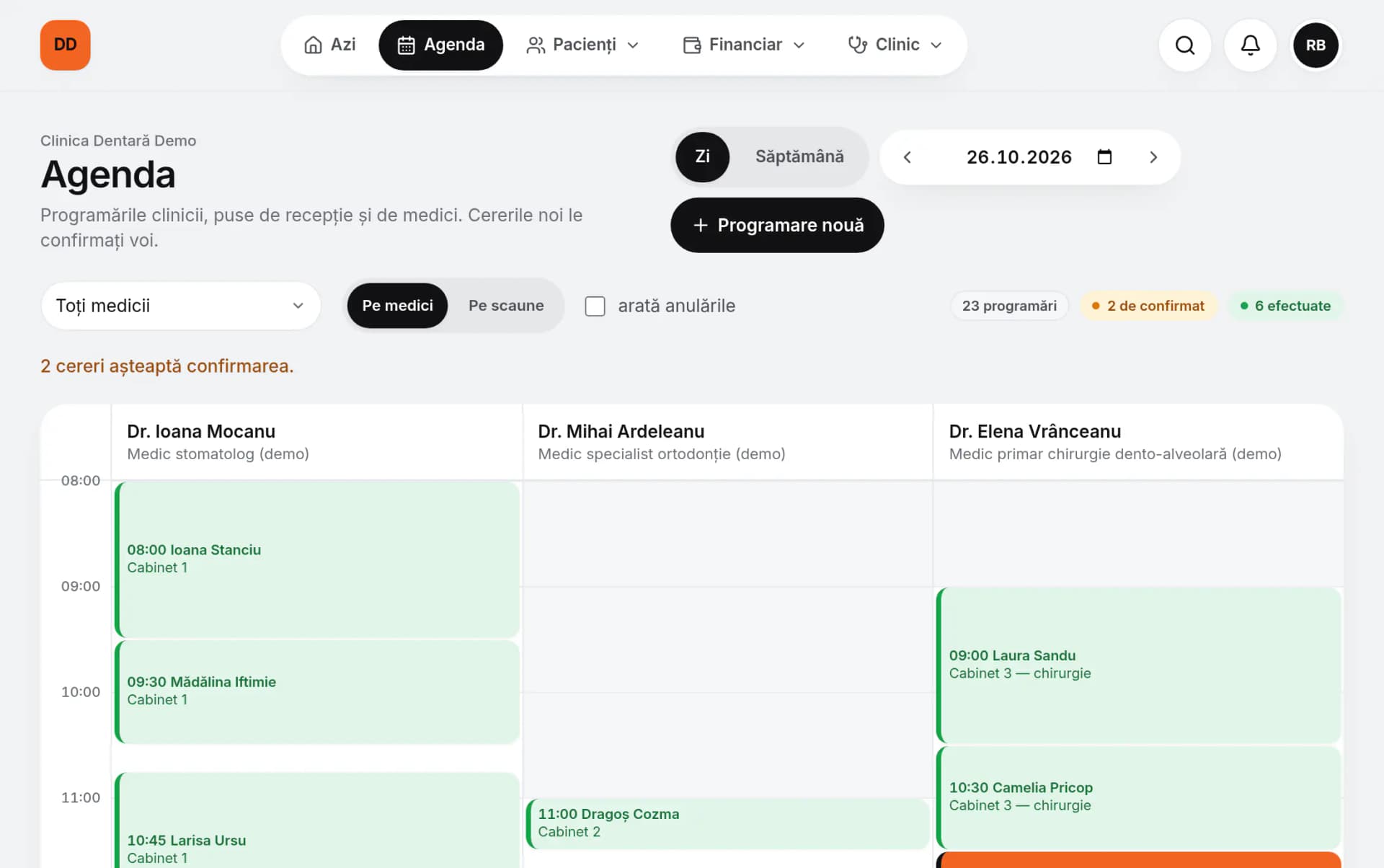This screenshot has height=868, width=1384.
Task: Enable the arată anulările checkbox
Action: (595, 306)
